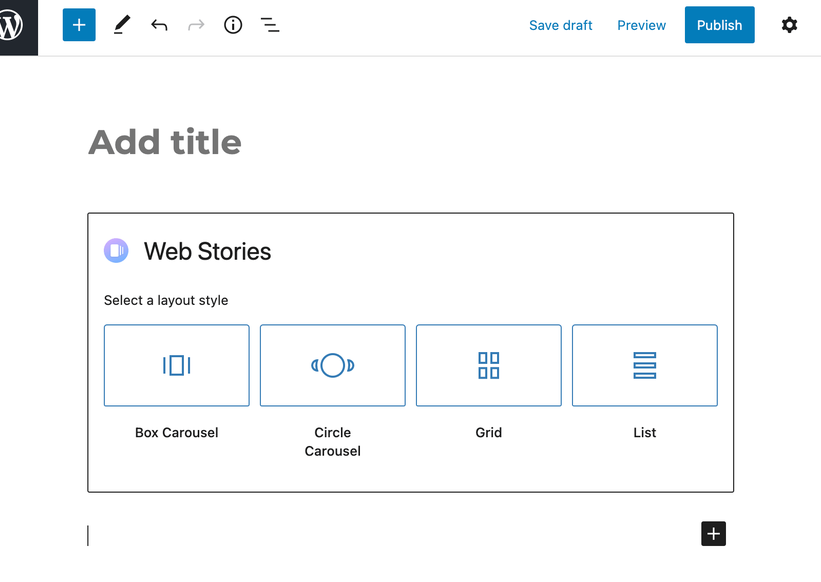Click the empty paragraph with text cursor

coord(393,535)
